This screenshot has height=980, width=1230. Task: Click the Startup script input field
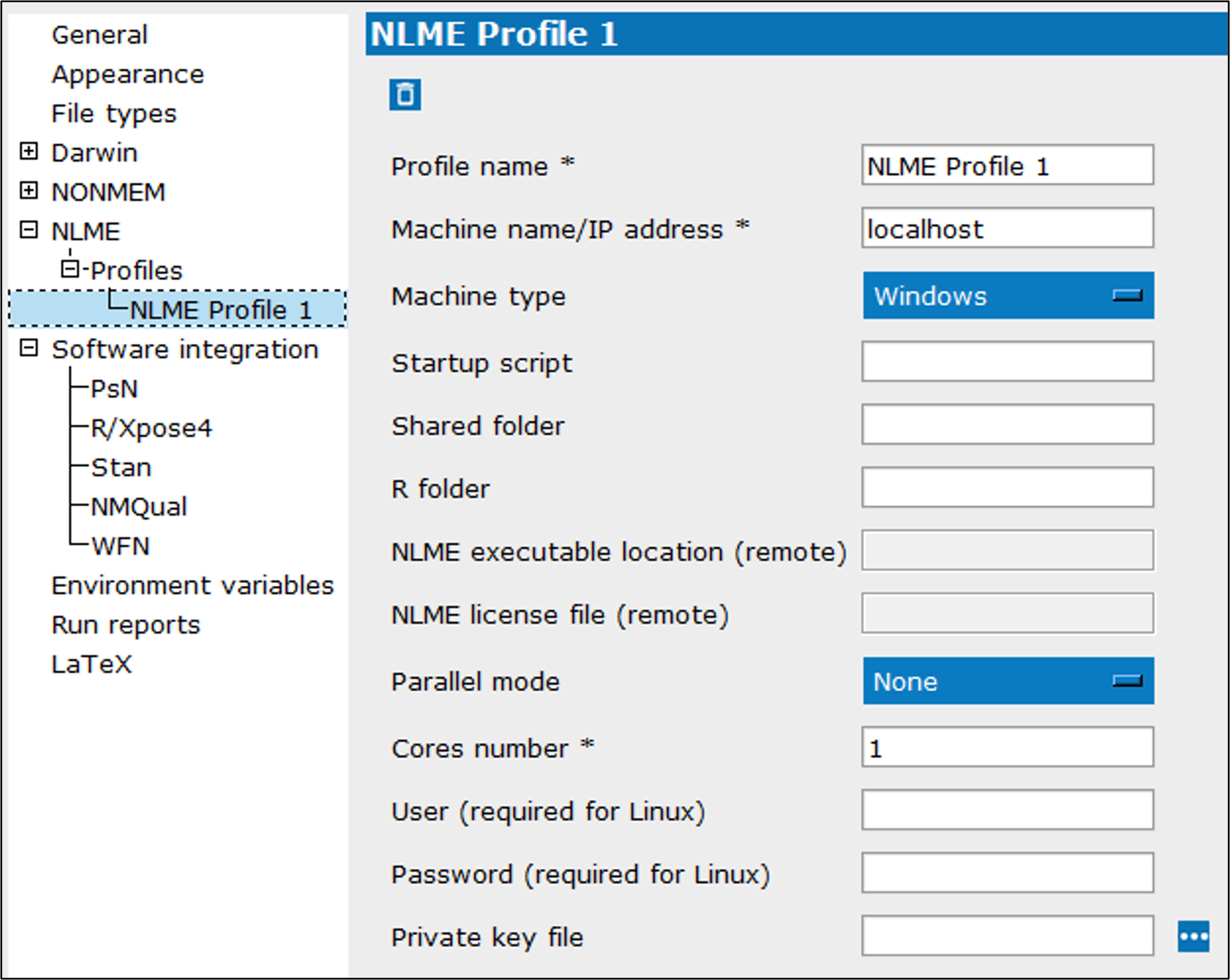(1007, 362)
